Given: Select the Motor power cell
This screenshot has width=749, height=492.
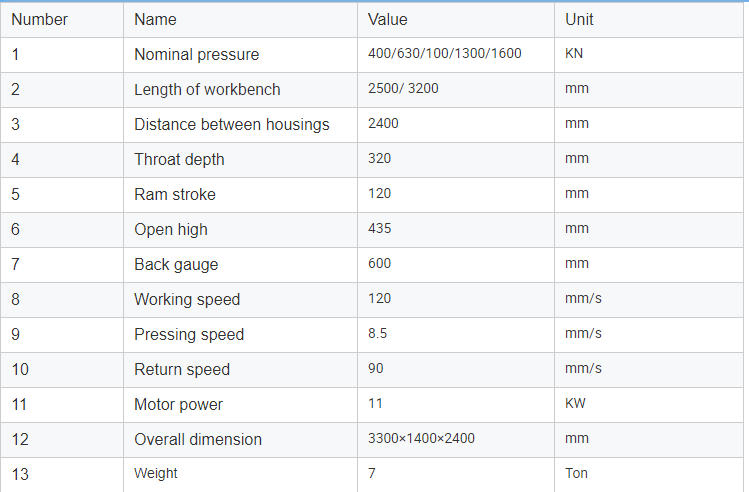Looking at the screenshot, I should click(x=179, y=405).
